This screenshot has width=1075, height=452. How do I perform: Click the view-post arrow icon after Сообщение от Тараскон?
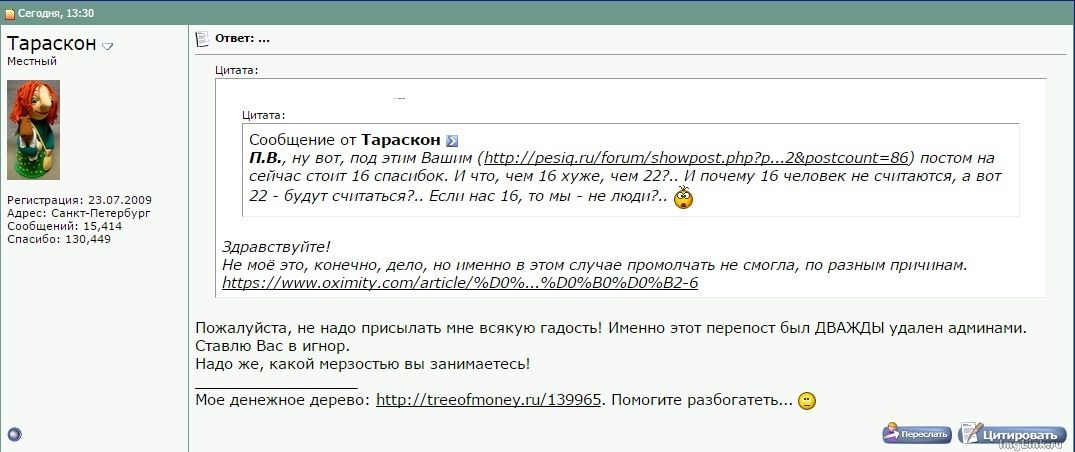point(451,141)
